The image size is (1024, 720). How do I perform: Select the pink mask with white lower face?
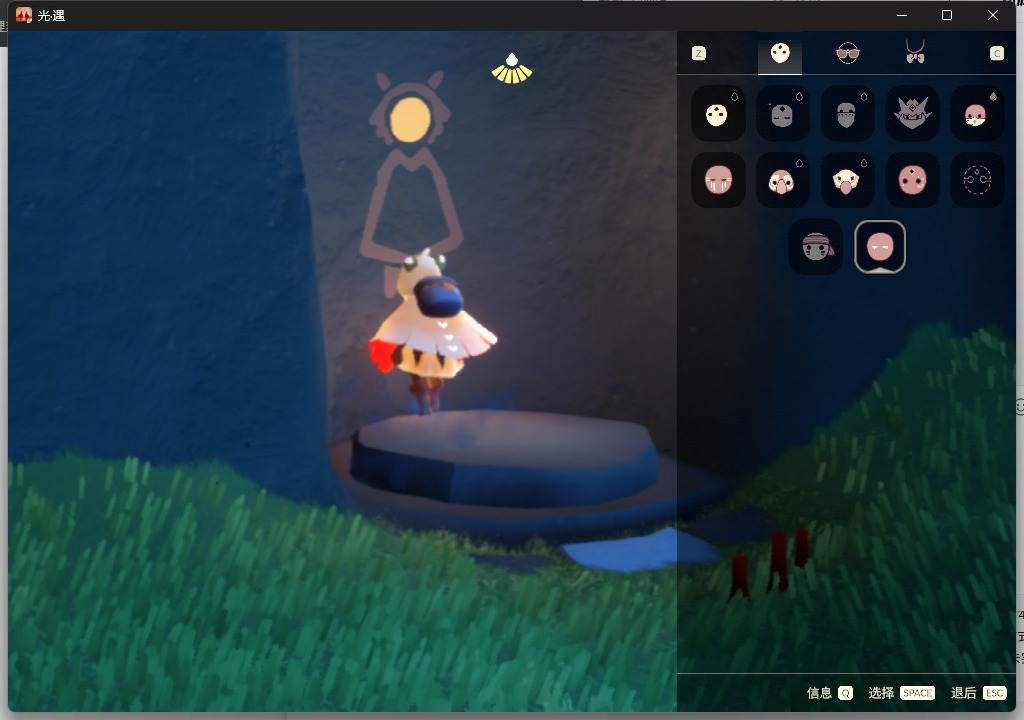point(976,114)
